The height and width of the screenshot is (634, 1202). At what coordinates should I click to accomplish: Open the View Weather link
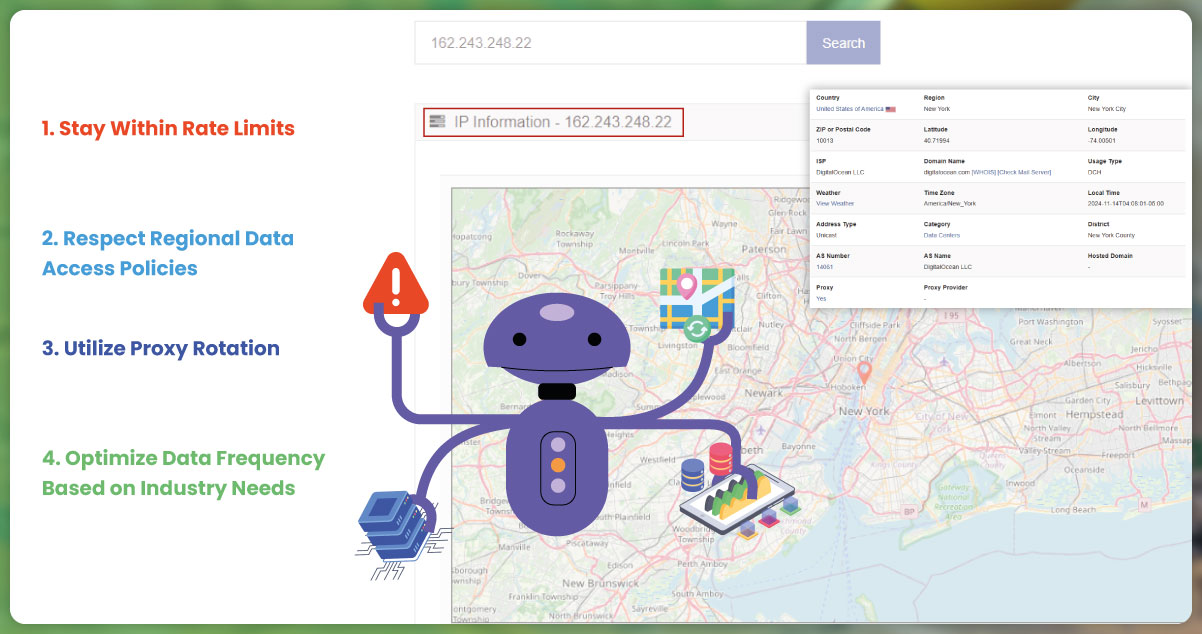[x=835, y=203]
